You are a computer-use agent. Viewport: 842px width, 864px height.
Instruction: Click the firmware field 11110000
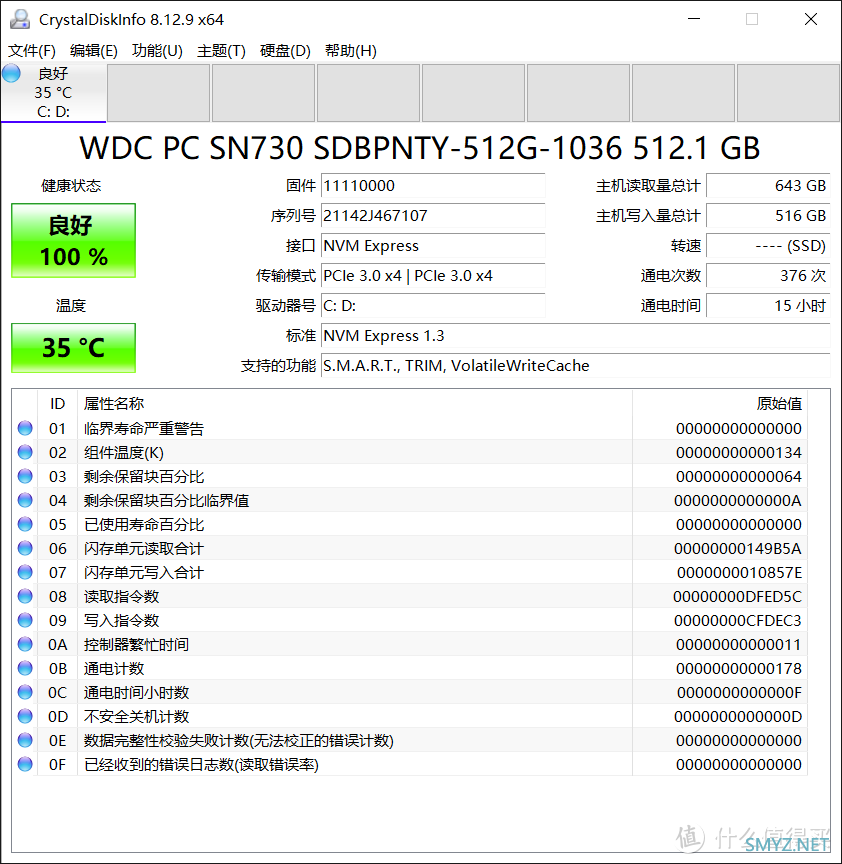(433, 186)
